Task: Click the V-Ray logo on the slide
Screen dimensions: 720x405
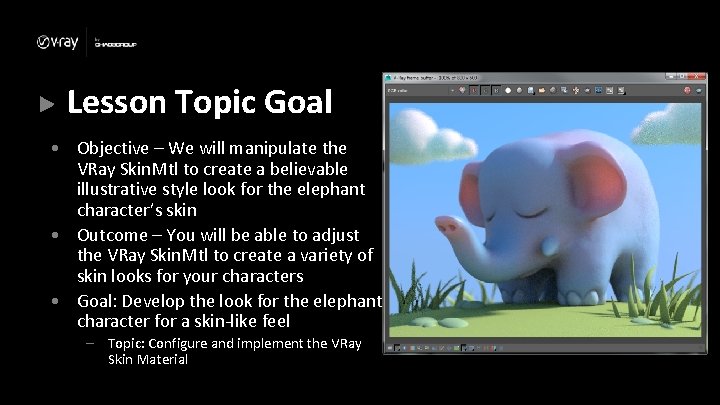Action: (57, 42)
